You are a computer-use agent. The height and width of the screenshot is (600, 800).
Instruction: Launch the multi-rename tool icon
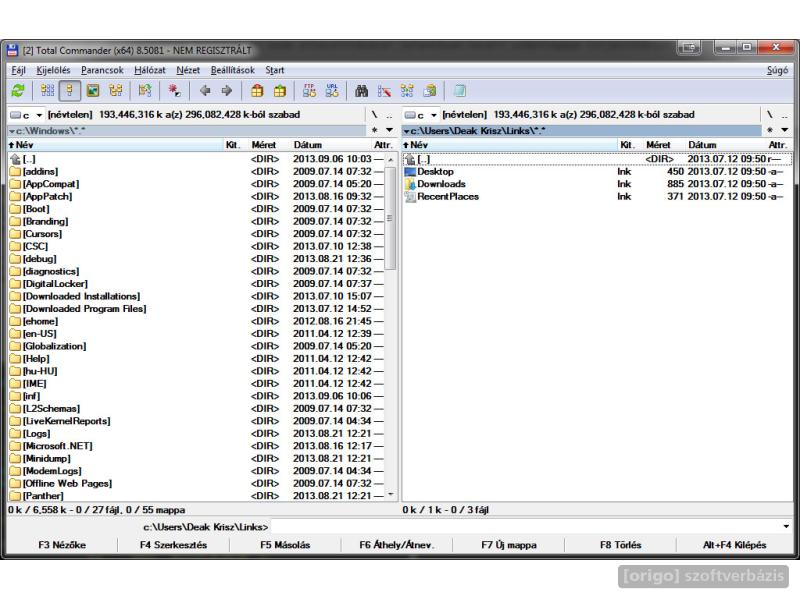tap(384, 91)
